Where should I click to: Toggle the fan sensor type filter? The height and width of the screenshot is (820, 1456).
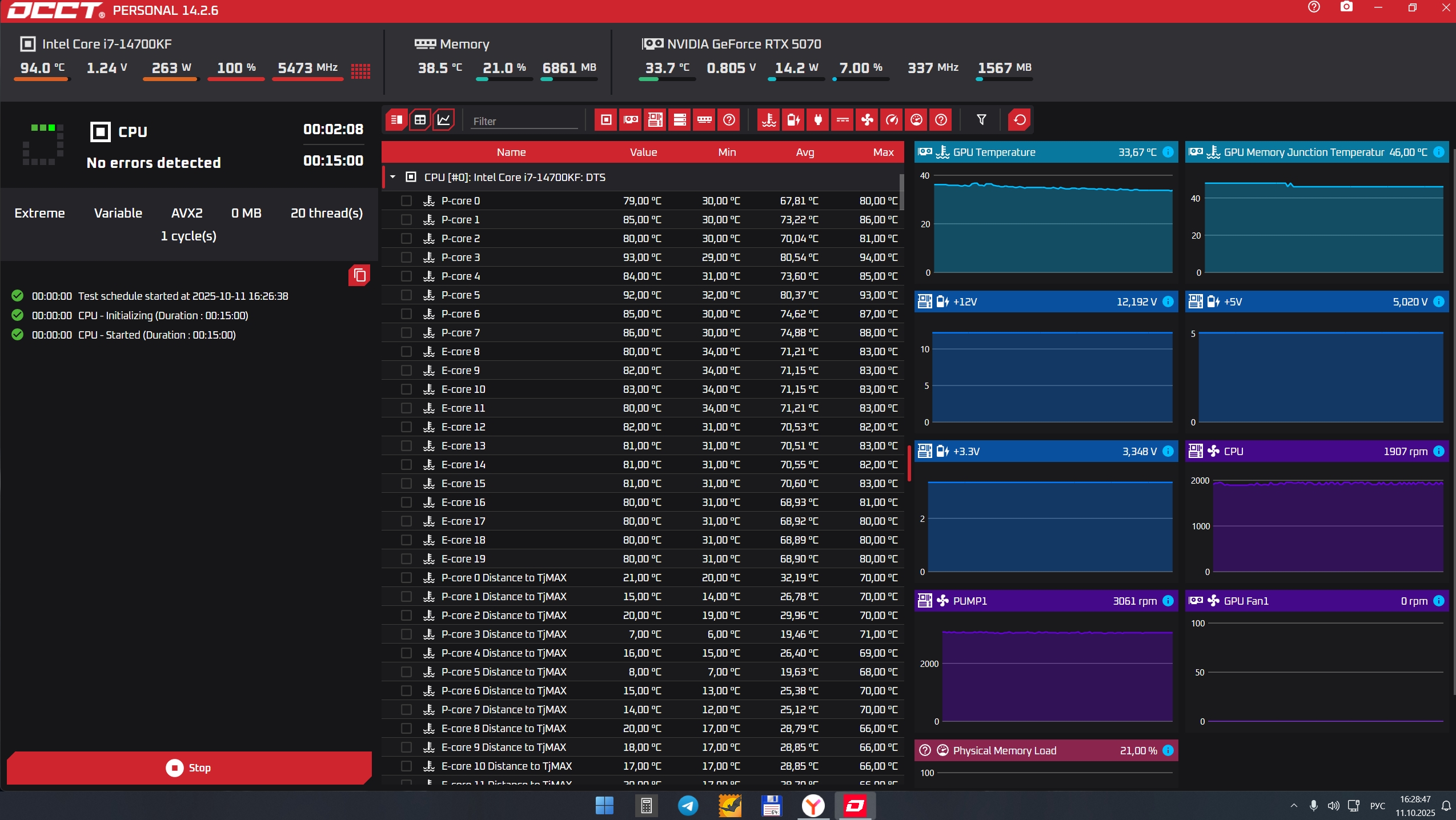point(867,120)
